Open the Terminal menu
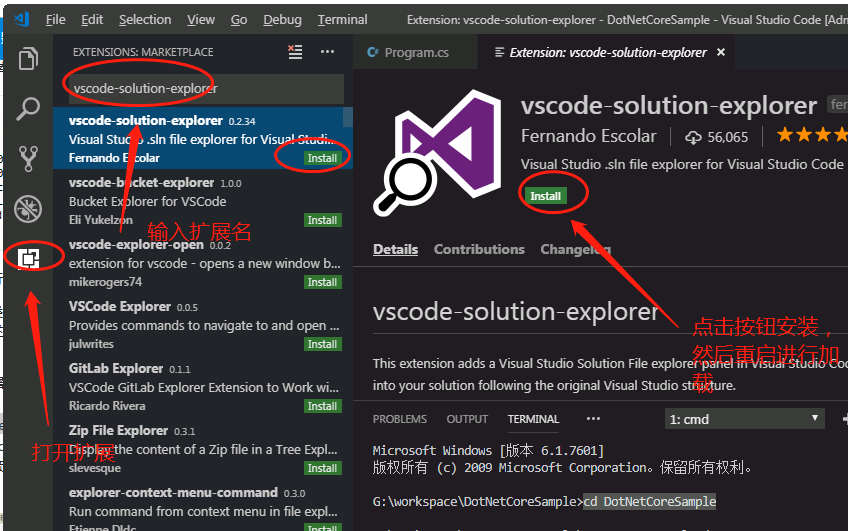The width and height of the screenshot is (848, 531). (x=342, y=20)
